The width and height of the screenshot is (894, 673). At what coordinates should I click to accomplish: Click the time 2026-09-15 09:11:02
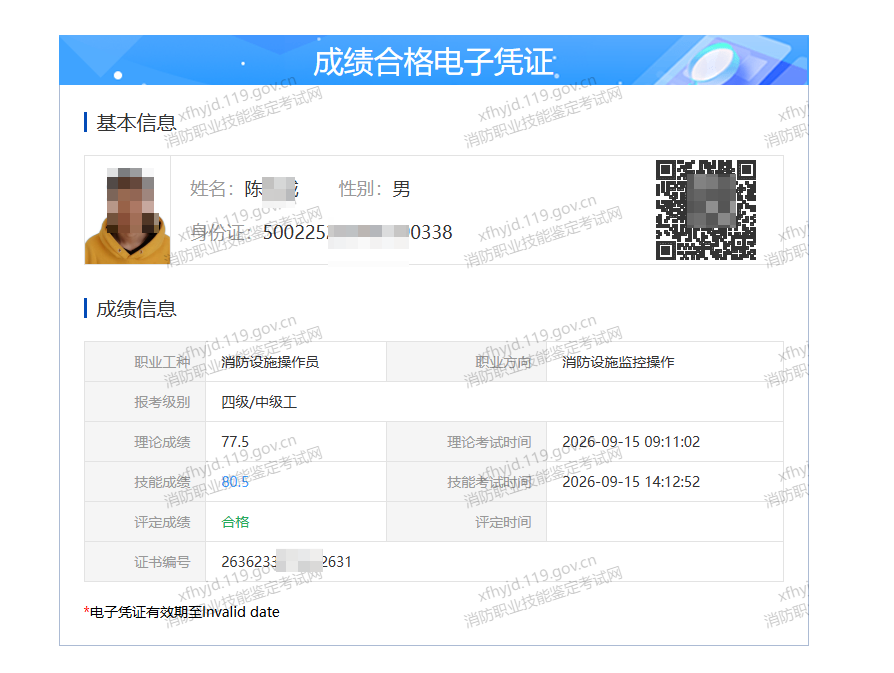click(631, 441)
